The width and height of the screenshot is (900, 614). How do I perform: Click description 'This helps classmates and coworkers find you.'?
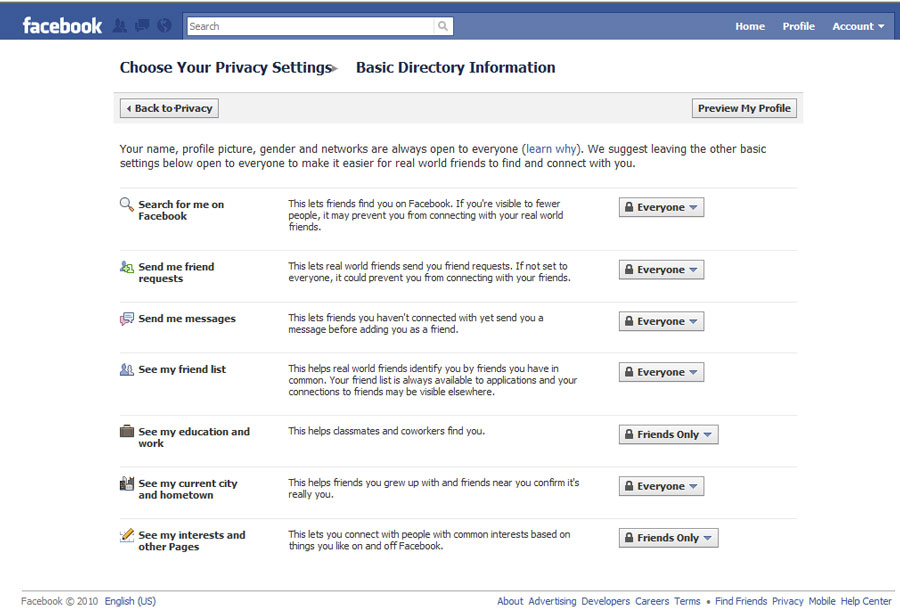tap(386, 431)
